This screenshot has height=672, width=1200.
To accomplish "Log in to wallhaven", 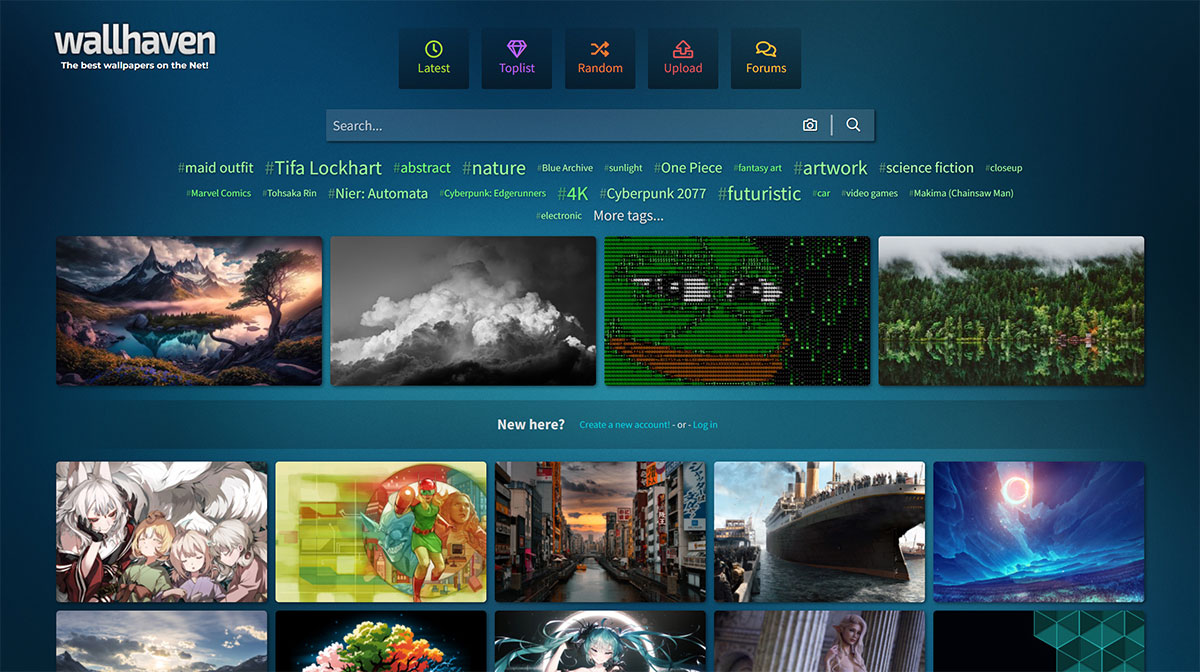I will [705, 424].
